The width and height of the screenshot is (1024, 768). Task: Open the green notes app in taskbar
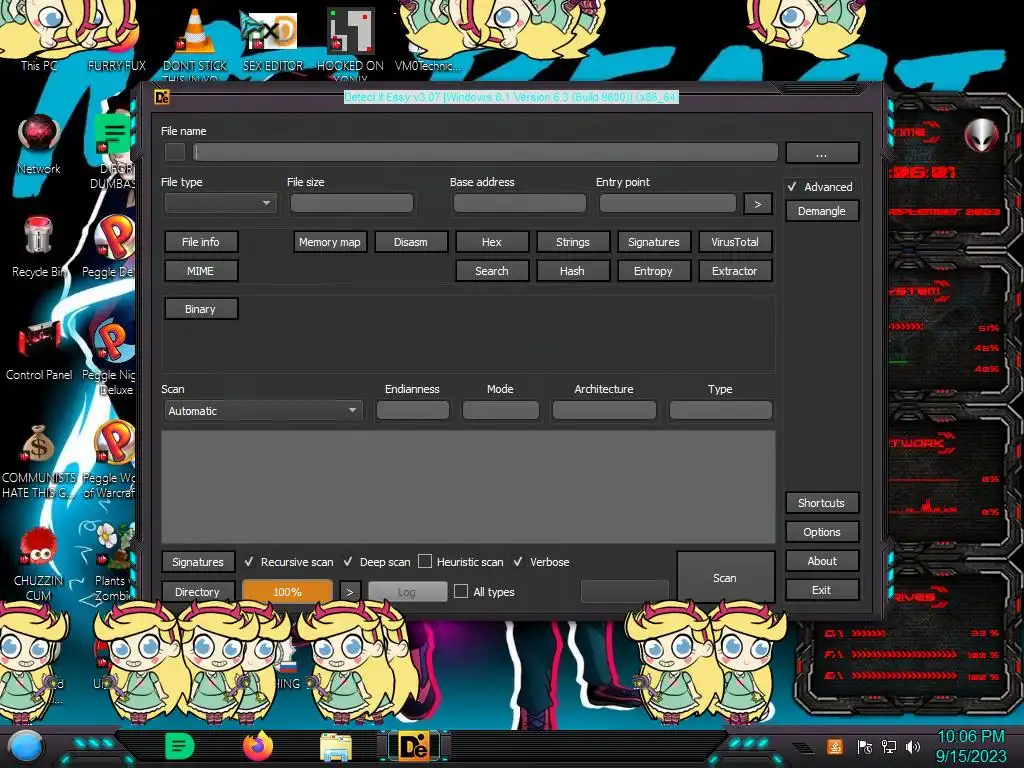coord(180,746)
